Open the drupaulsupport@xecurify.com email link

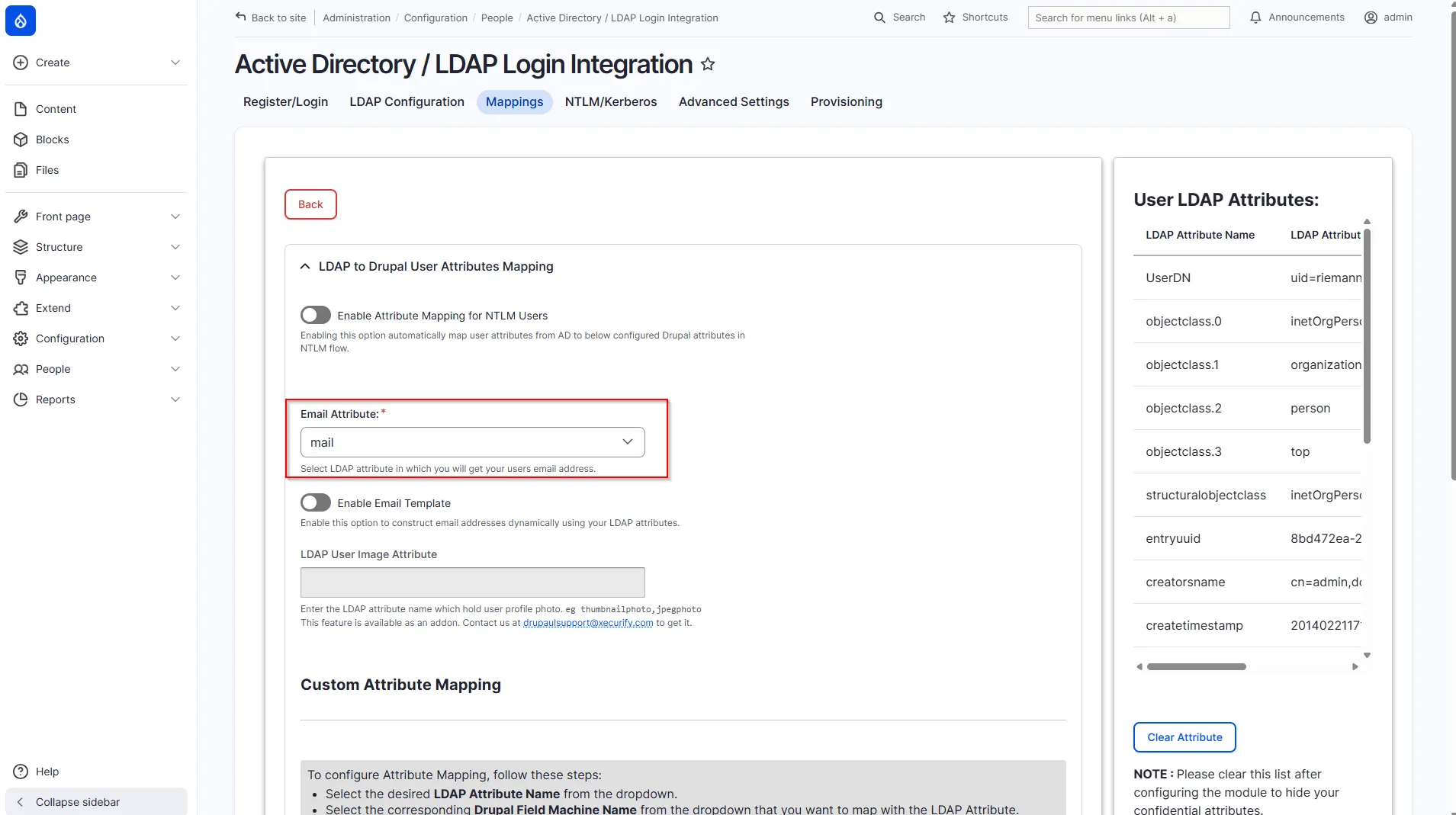[588, 623]
